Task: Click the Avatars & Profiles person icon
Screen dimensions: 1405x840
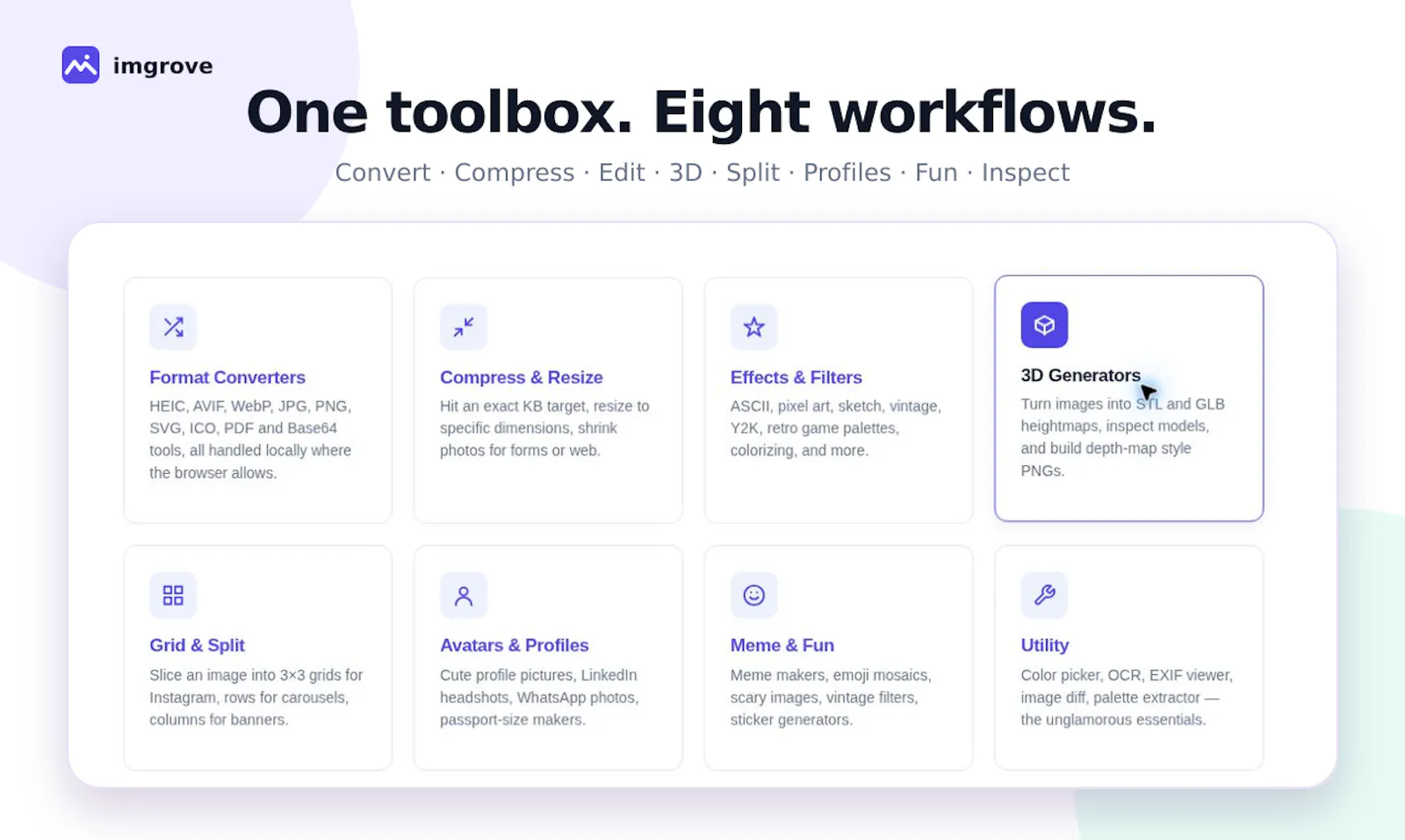Action: coord(464,595)
